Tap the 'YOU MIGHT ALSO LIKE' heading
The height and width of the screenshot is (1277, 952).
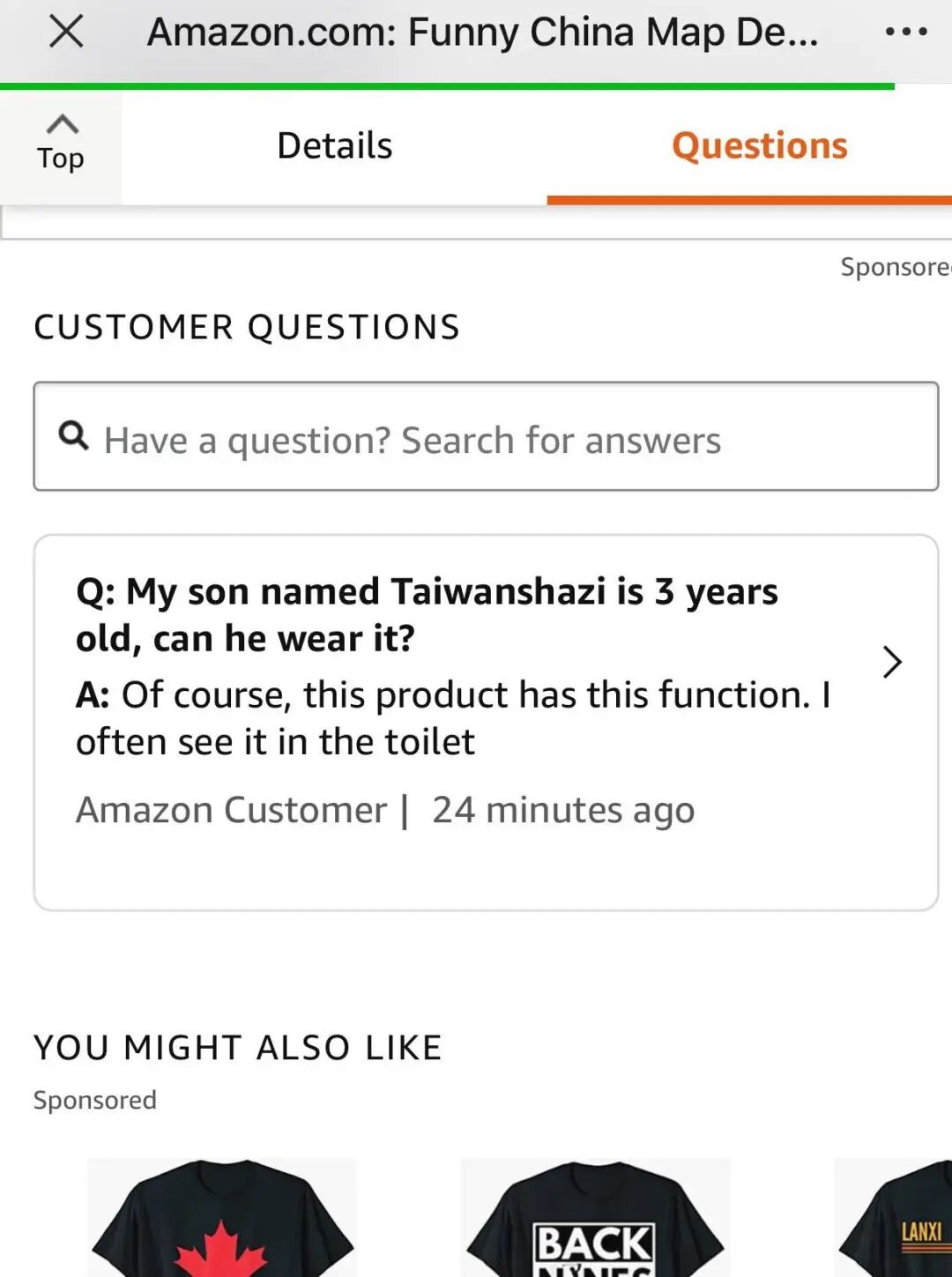click(238, 1048)
